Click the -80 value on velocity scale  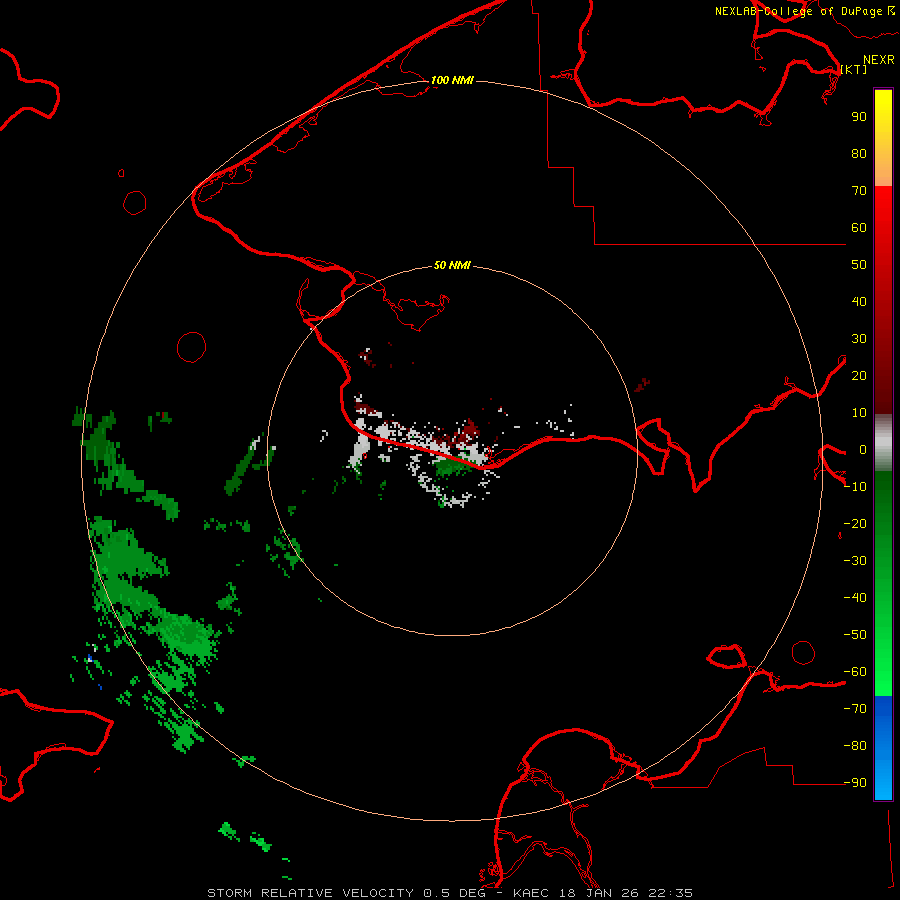click(x=855, y=746)
